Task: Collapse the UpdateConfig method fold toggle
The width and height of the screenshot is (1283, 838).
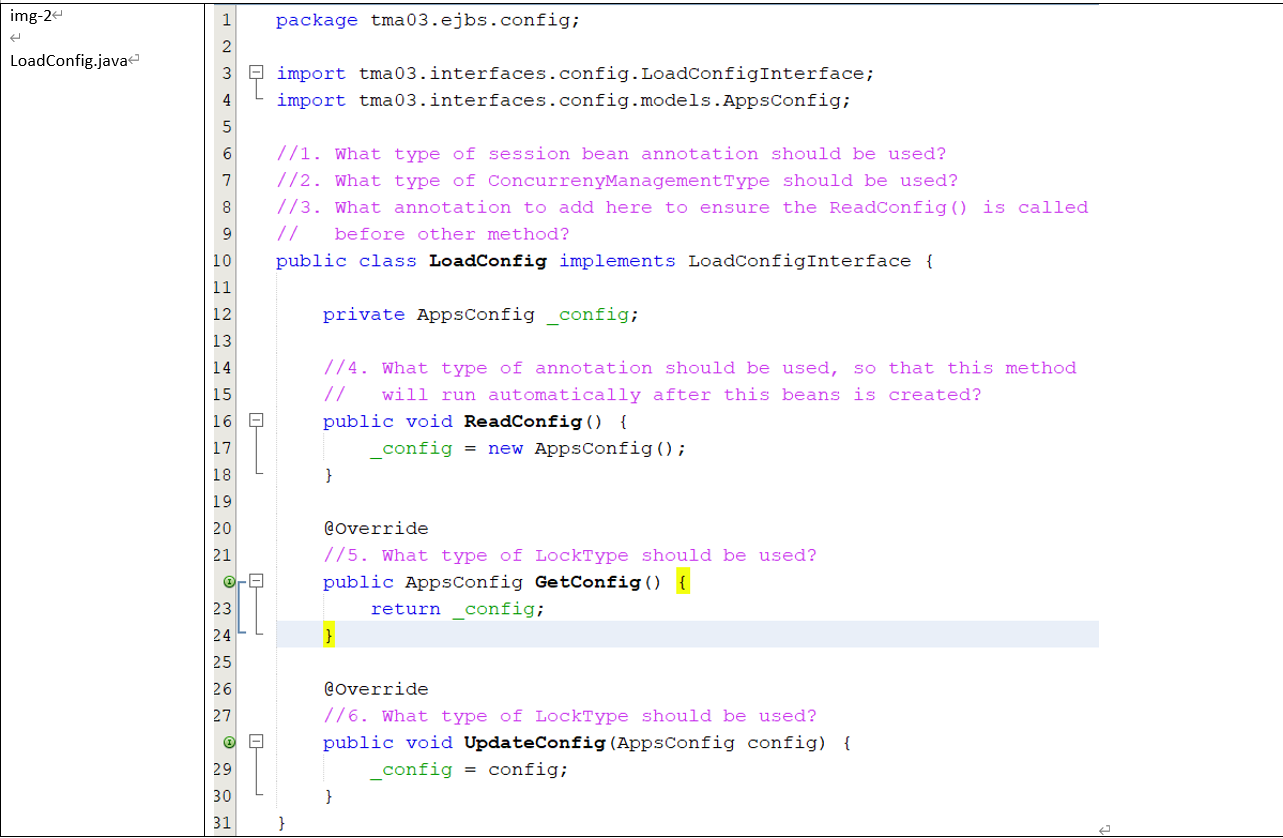Action: pyautogui.click(x=256, y=742)
